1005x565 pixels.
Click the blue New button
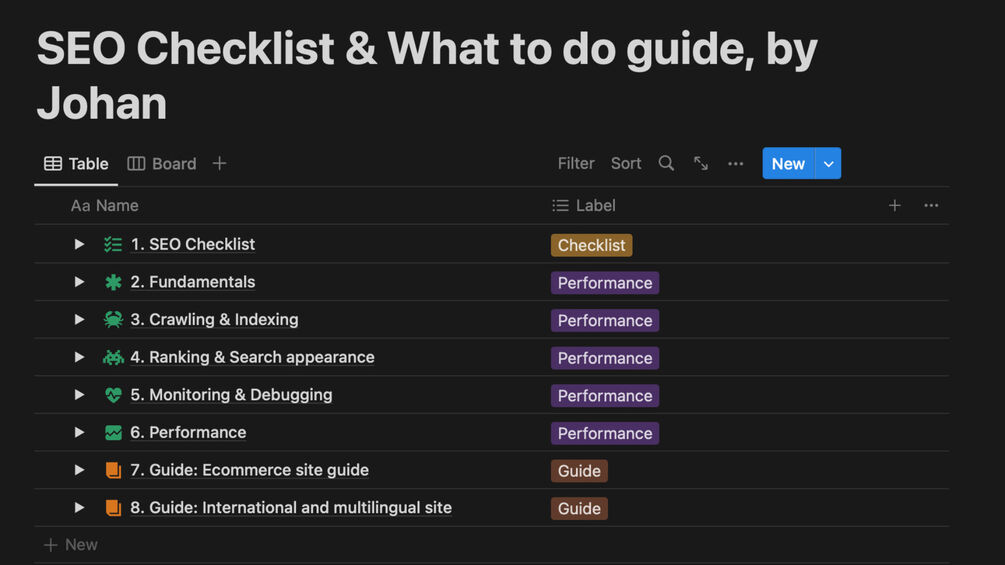[788, 163]
